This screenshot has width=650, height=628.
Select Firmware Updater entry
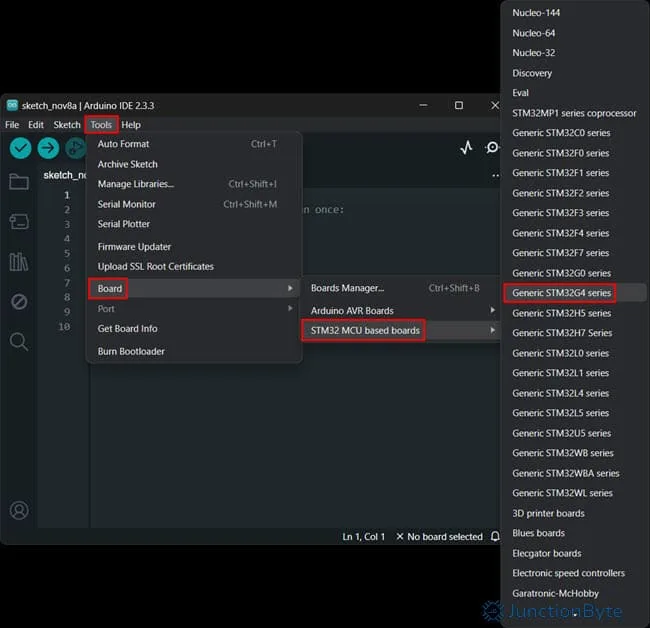click(x=194, y=247)
